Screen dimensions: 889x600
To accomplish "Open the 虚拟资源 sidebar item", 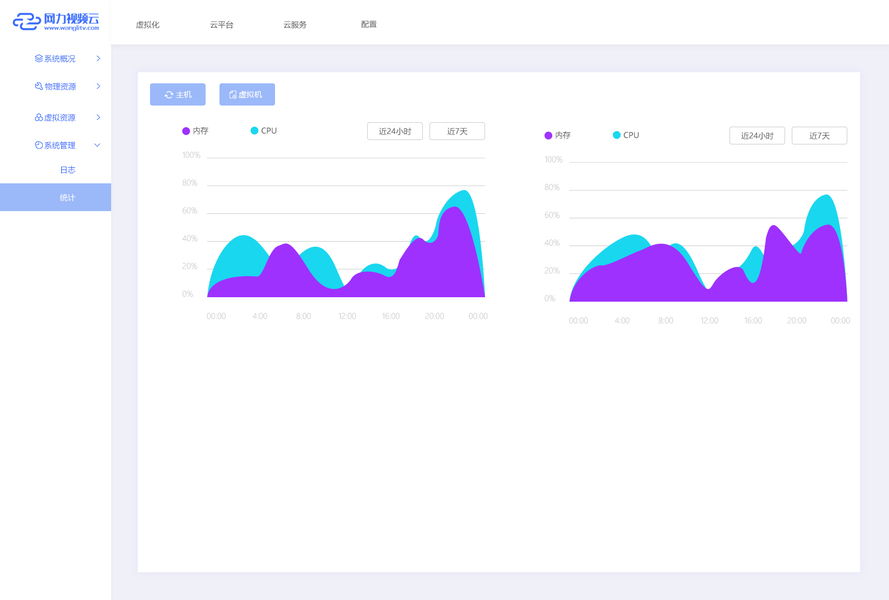I will tap(56, 117).
